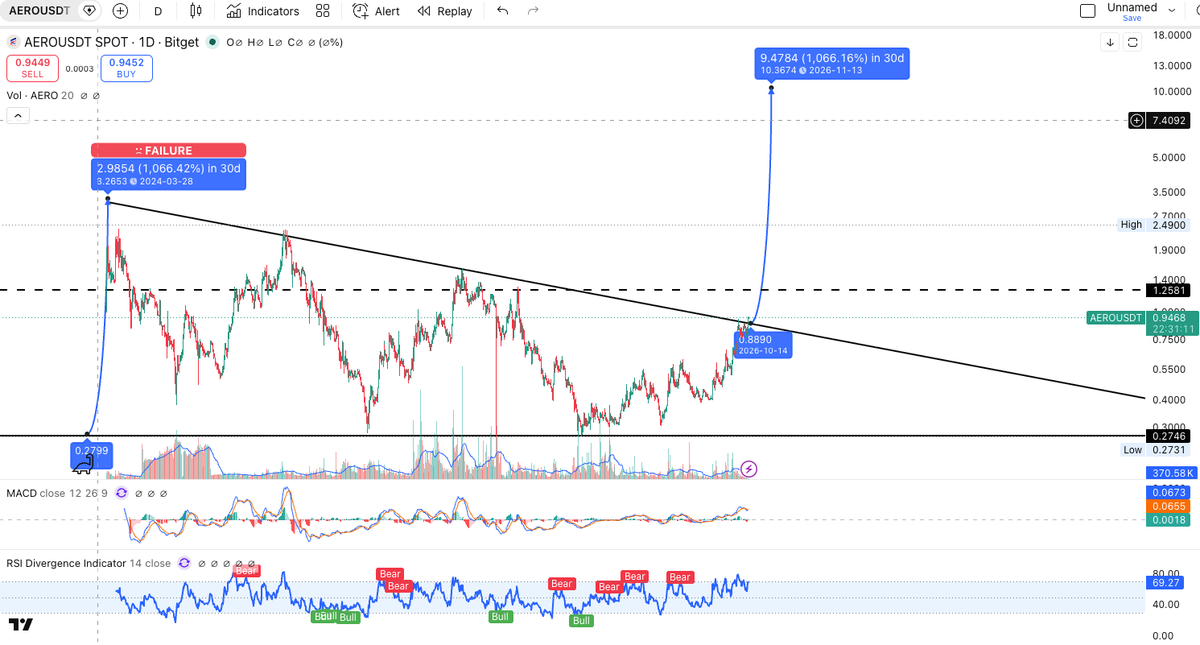Click the 1.2581 horizontal line price label

pyautogui.click(x=1169, y=290)
